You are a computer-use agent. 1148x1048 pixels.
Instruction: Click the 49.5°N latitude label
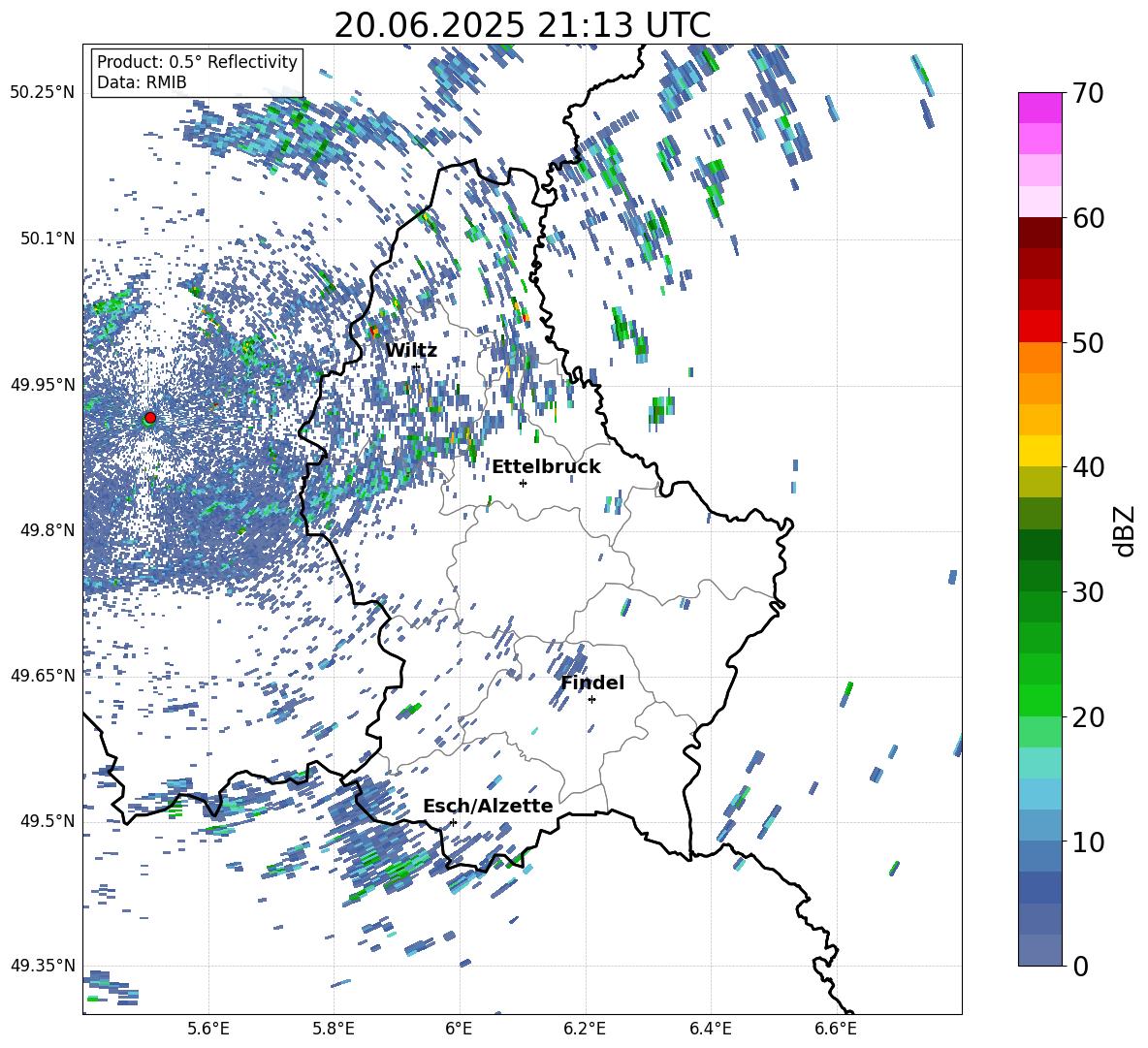(48, 821)
